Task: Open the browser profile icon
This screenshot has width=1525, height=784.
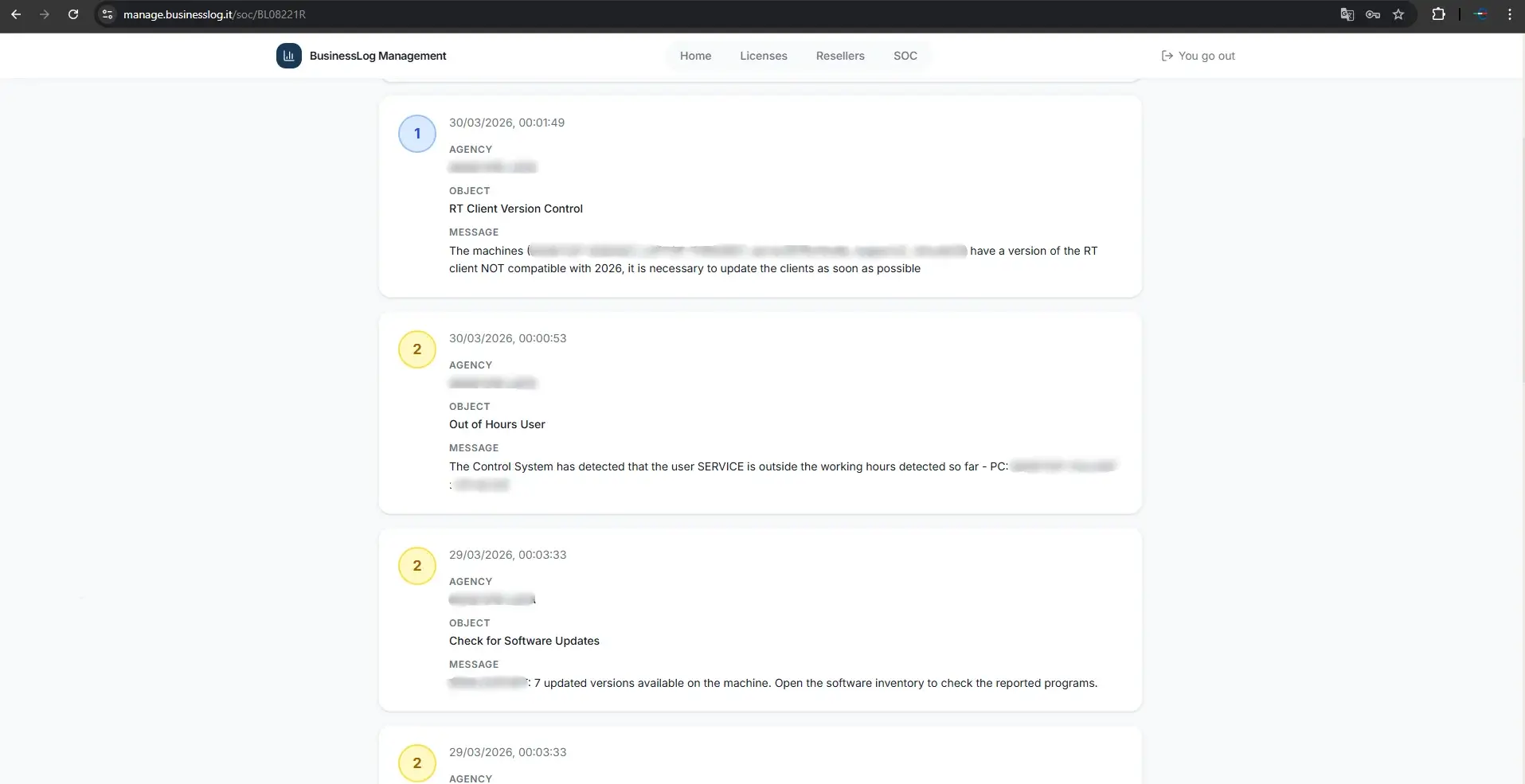Action: [1480, 14]
